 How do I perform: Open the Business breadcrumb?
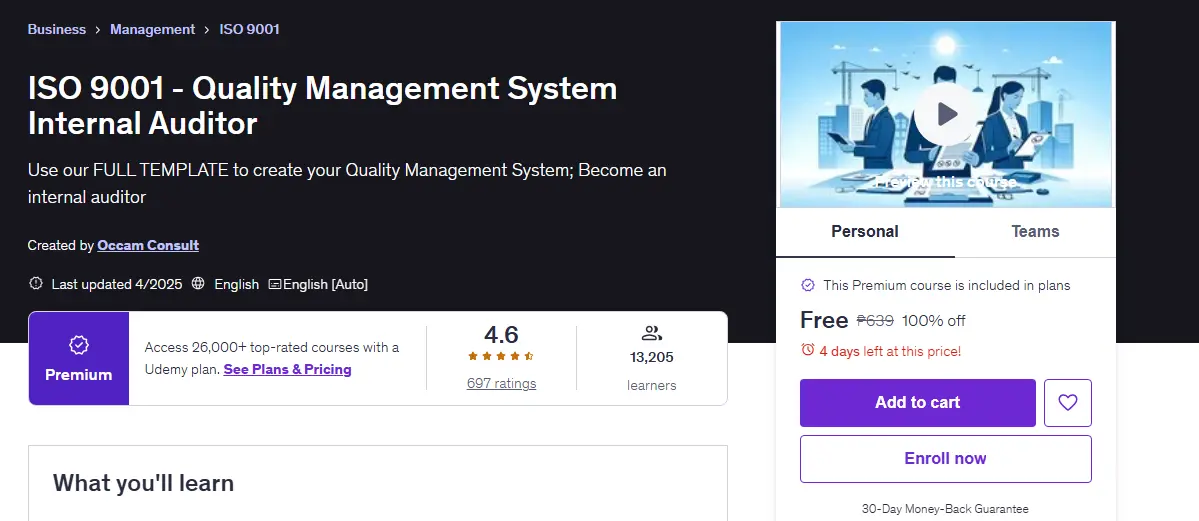coord(57,29)
